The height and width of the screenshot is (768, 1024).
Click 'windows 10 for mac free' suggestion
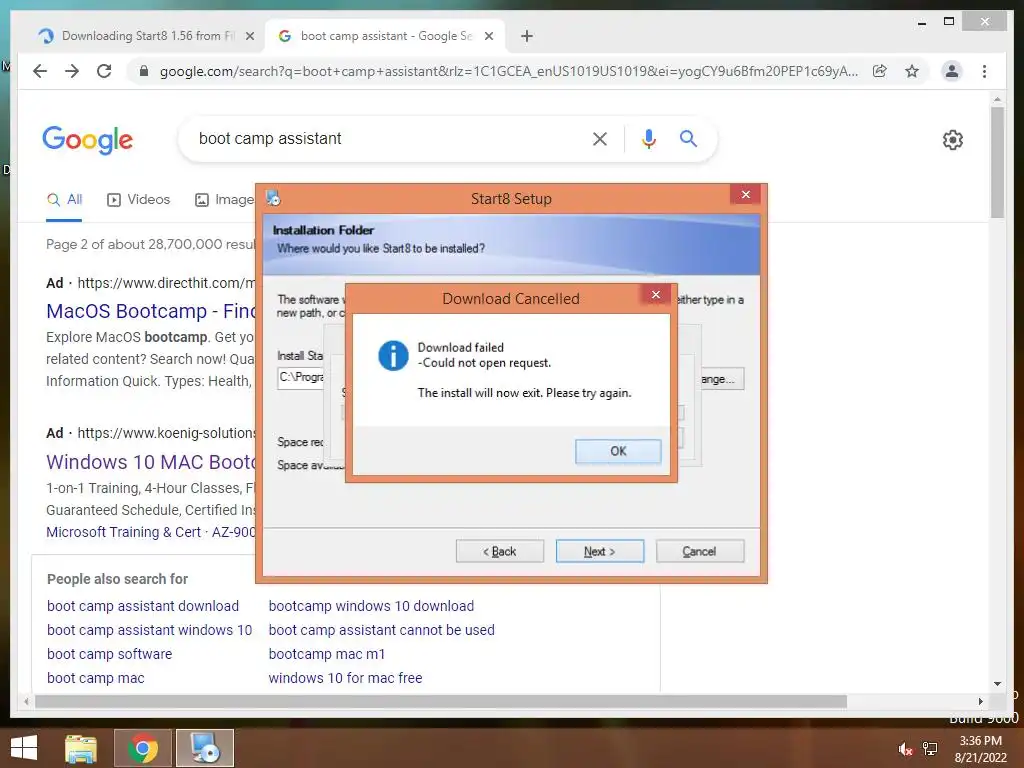coord(345,678)
